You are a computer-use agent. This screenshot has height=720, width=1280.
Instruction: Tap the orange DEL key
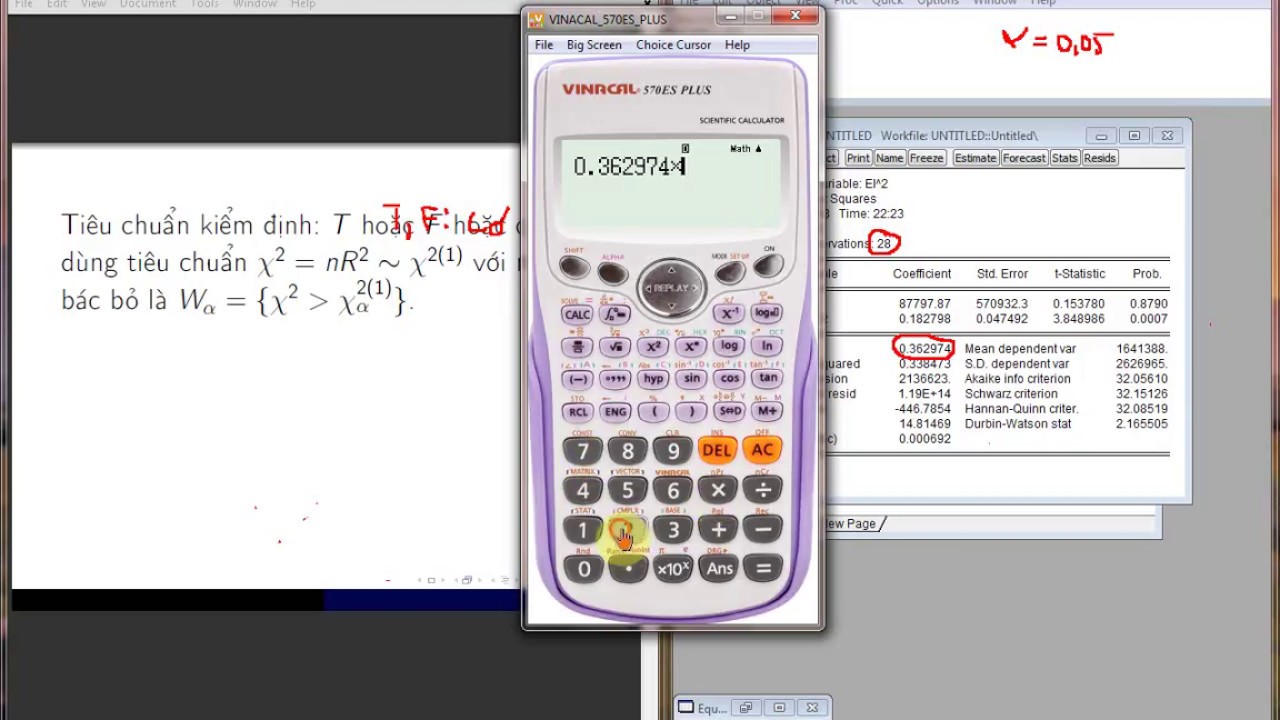717,450
